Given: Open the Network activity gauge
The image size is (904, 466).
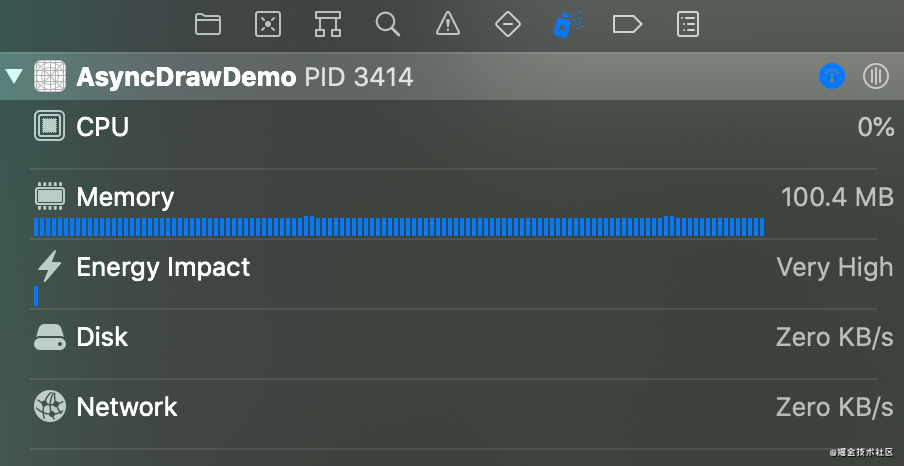Looking at the screenshot, I should point(127,407).
